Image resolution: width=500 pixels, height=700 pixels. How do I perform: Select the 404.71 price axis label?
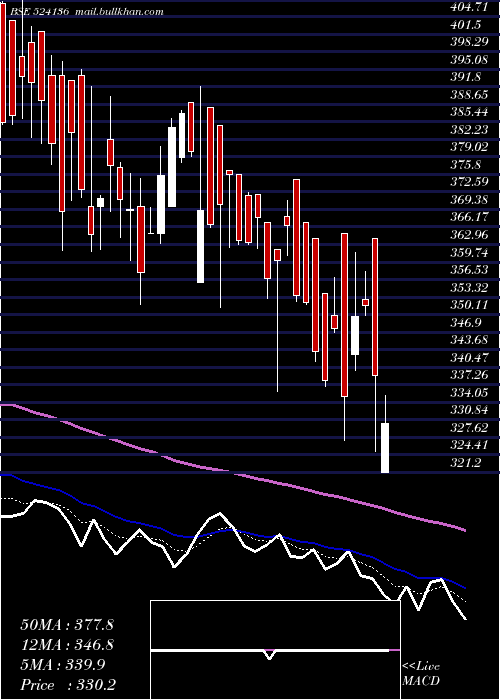click(x=469, y=6)
